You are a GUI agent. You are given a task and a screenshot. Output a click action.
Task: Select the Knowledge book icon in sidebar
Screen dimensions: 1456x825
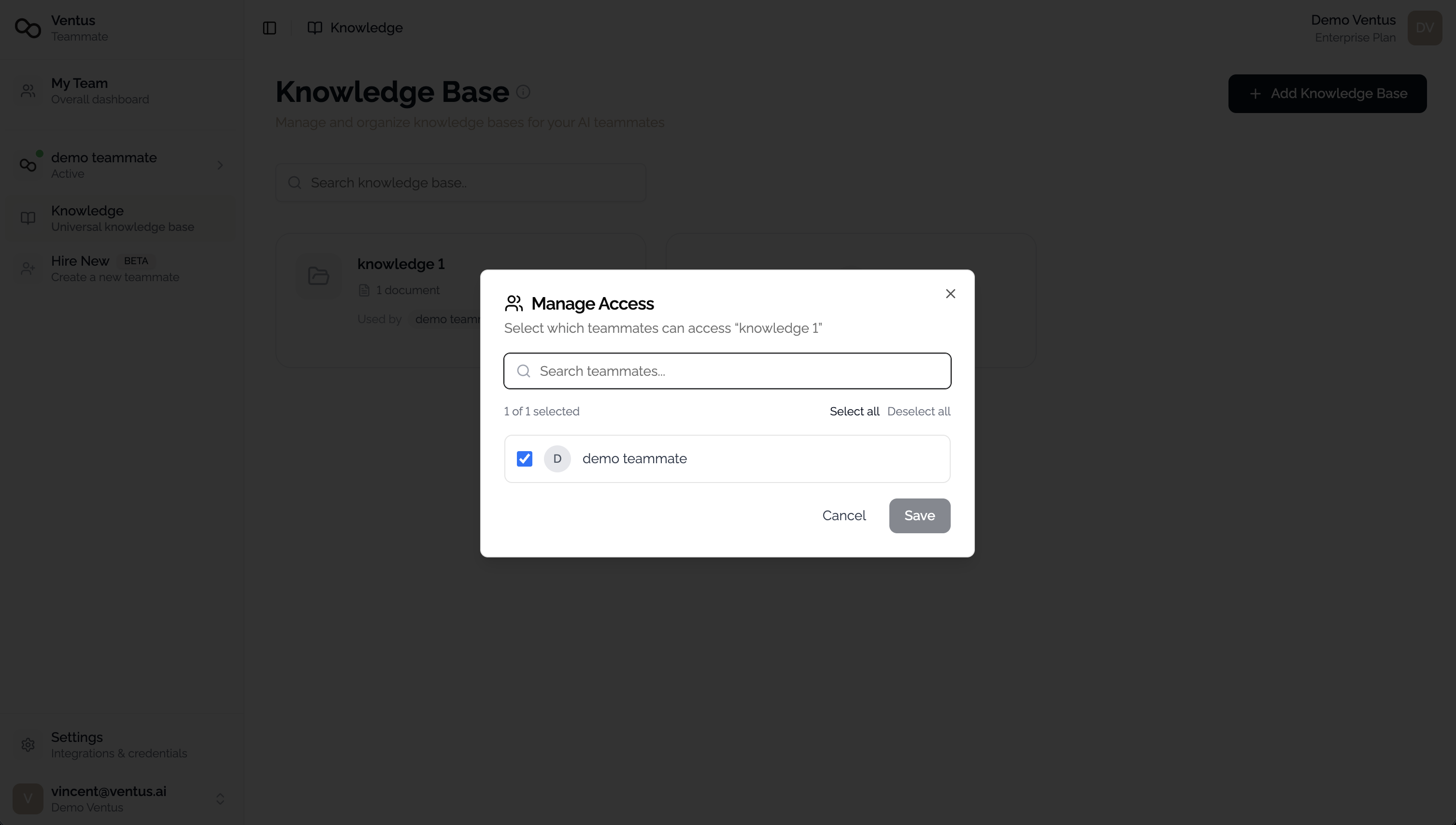coord(28,217)
